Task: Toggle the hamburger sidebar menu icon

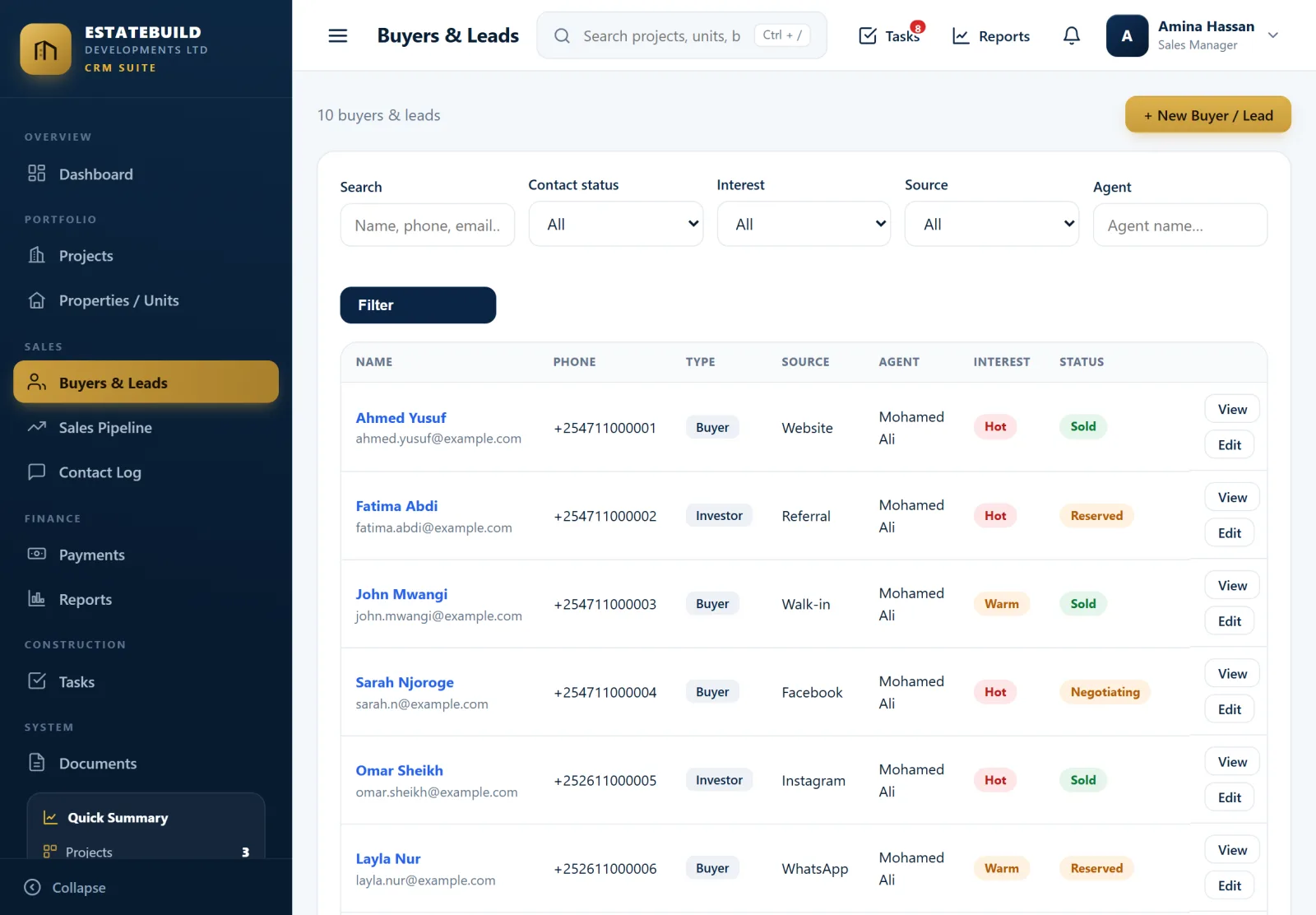Action: (x=337, y=35)
